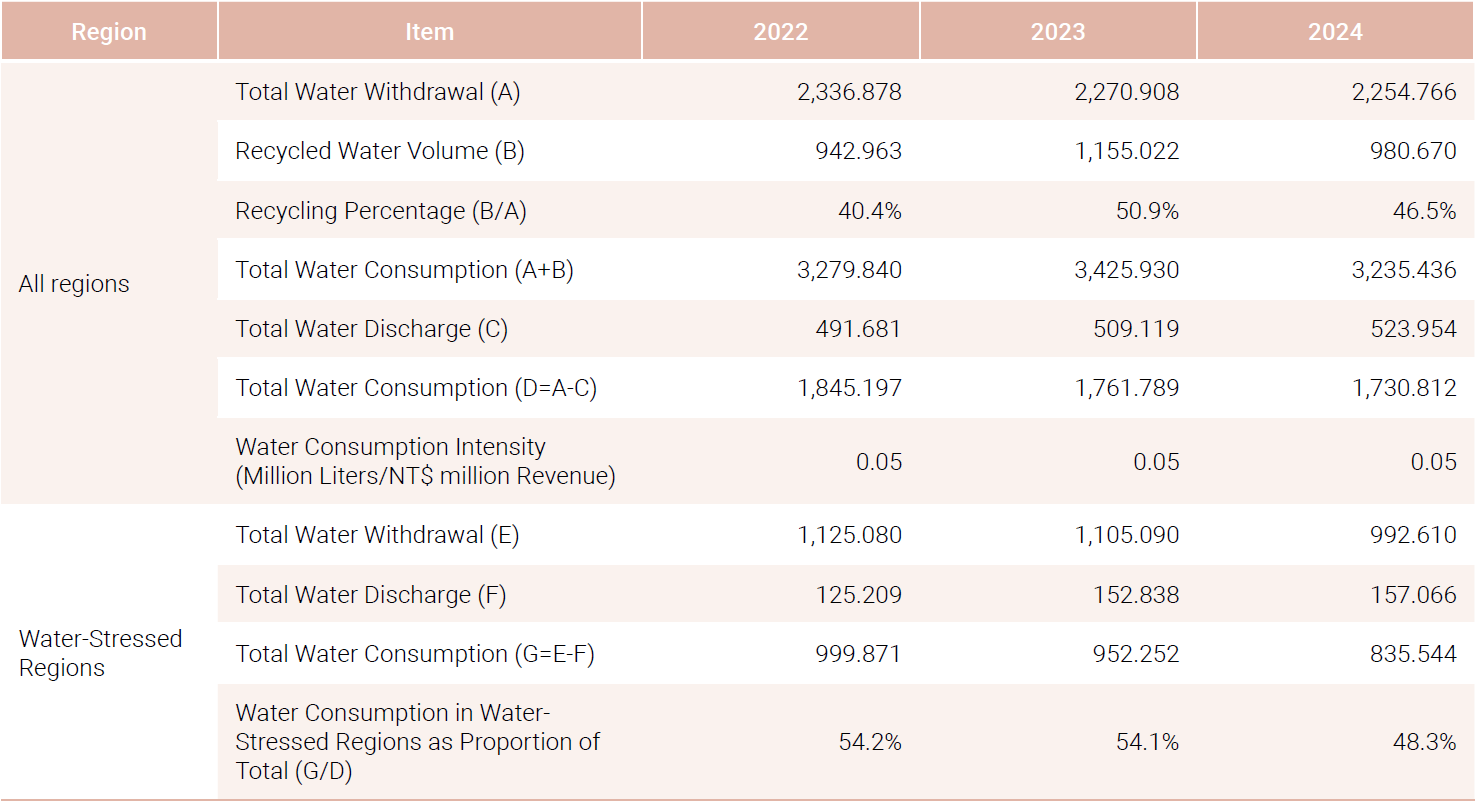Click the All regions row label

[x=74, y=284]
